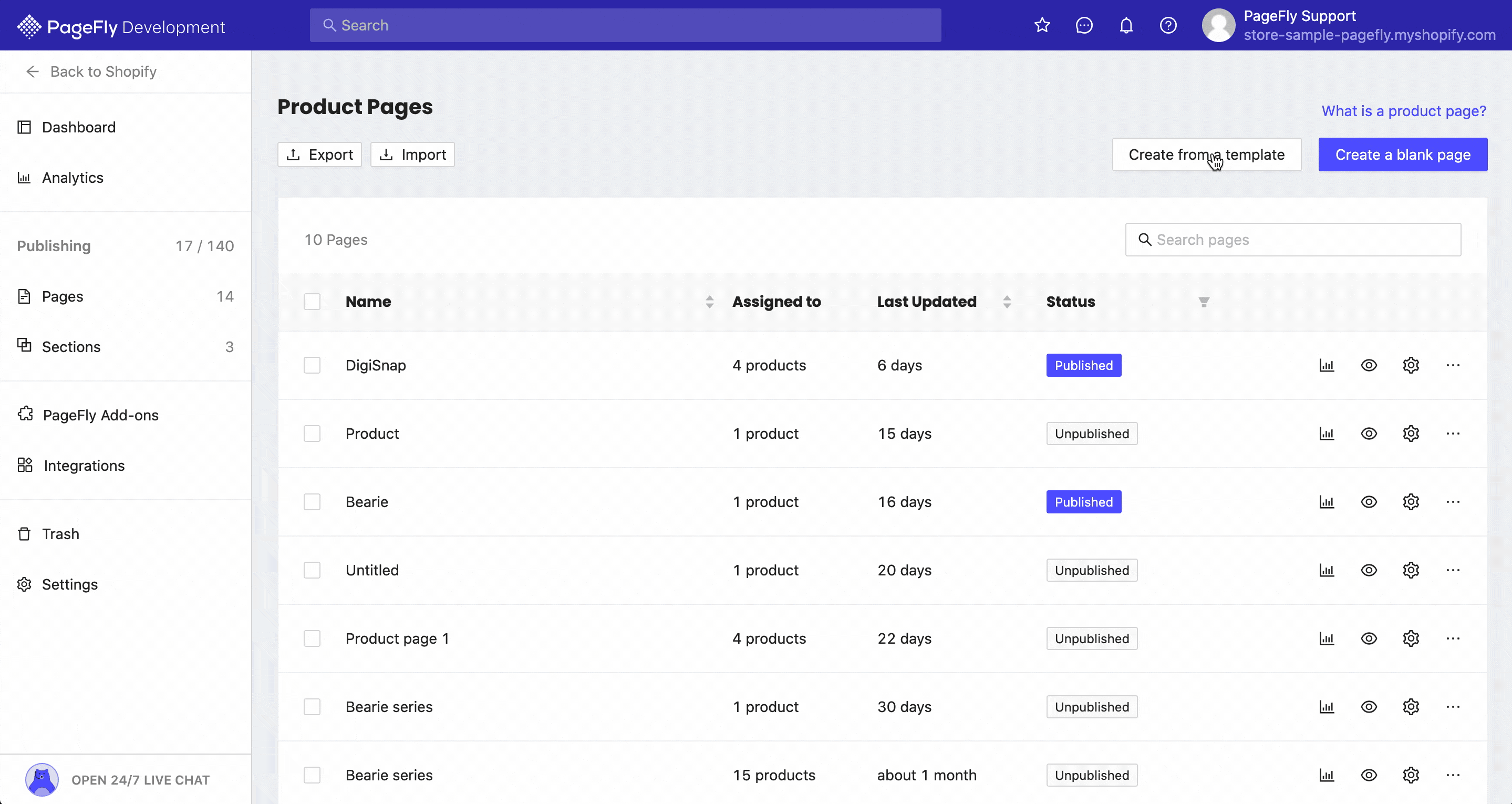
Task: Check the DigiSnap row checkbox
Action: (x=312, y=365)
